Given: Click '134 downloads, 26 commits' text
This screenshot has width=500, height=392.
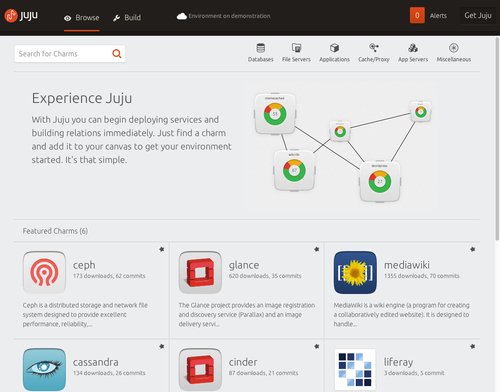Looking at the screenshot, I should click(x=109, y=373).
